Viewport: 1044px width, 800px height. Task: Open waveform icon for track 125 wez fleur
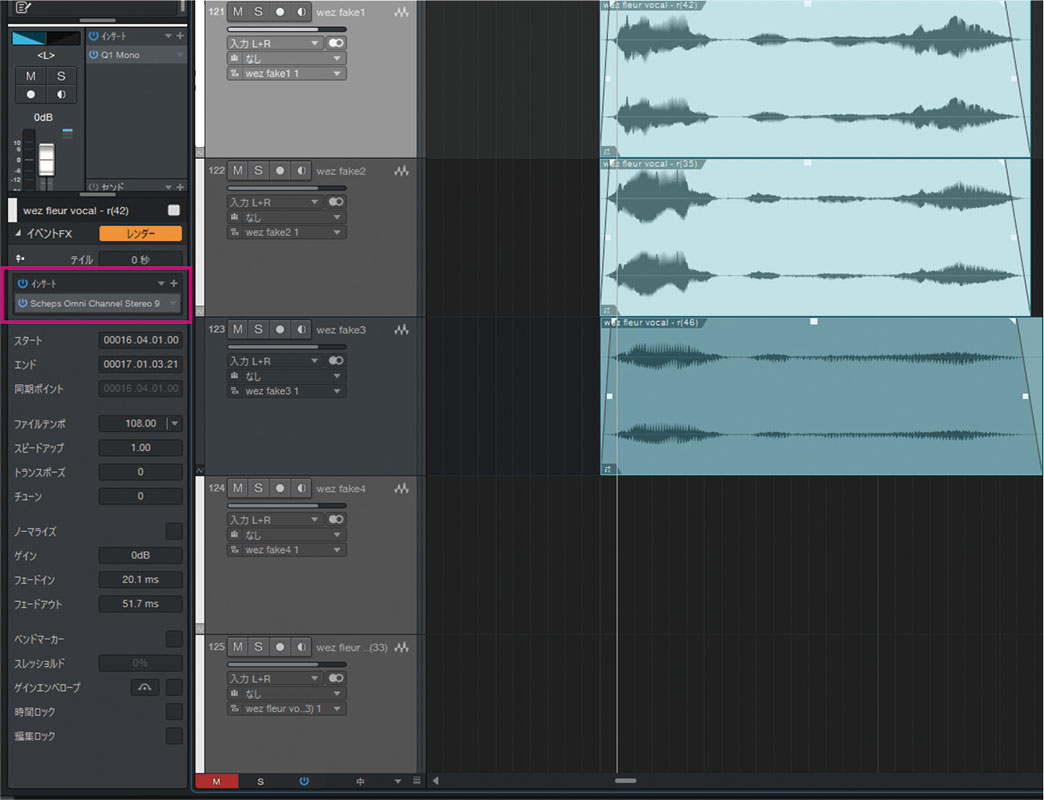[401, 647]
